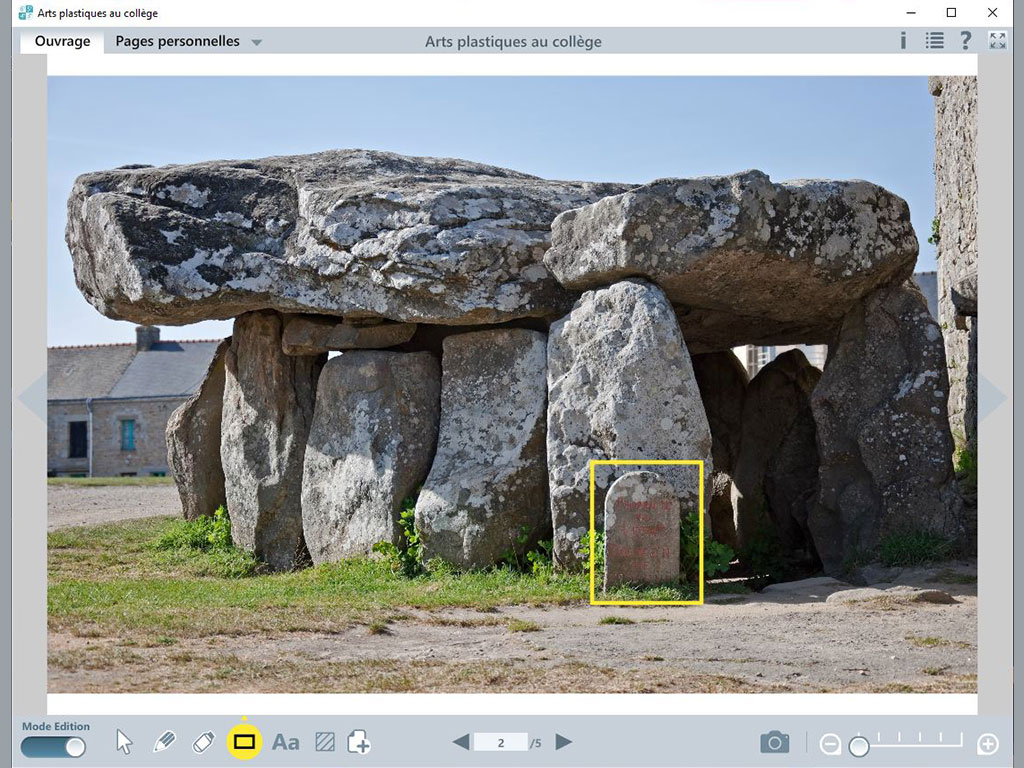Screen dimensions: 1024x768
Task: Choose the Aa text tool
Action: [285, 742]
